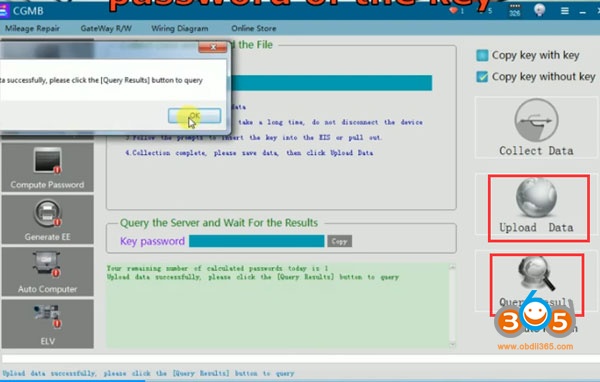Open the Auto Computer function

tap(47, 272)
